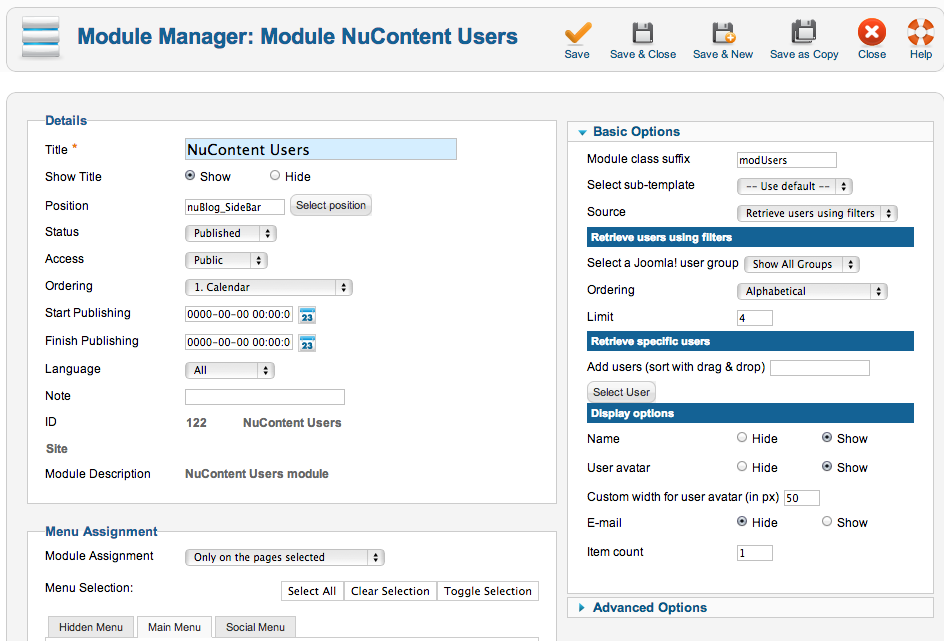Click the Save as Copy toolbar icon
Image resolution: width=944 pixels, height=641 pixels.
(x=804, y=38)
